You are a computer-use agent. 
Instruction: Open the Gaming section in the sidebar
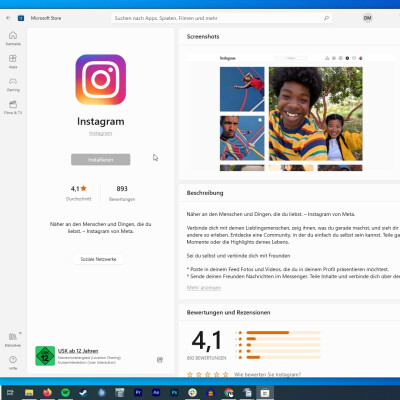click(x=13, y=84)
